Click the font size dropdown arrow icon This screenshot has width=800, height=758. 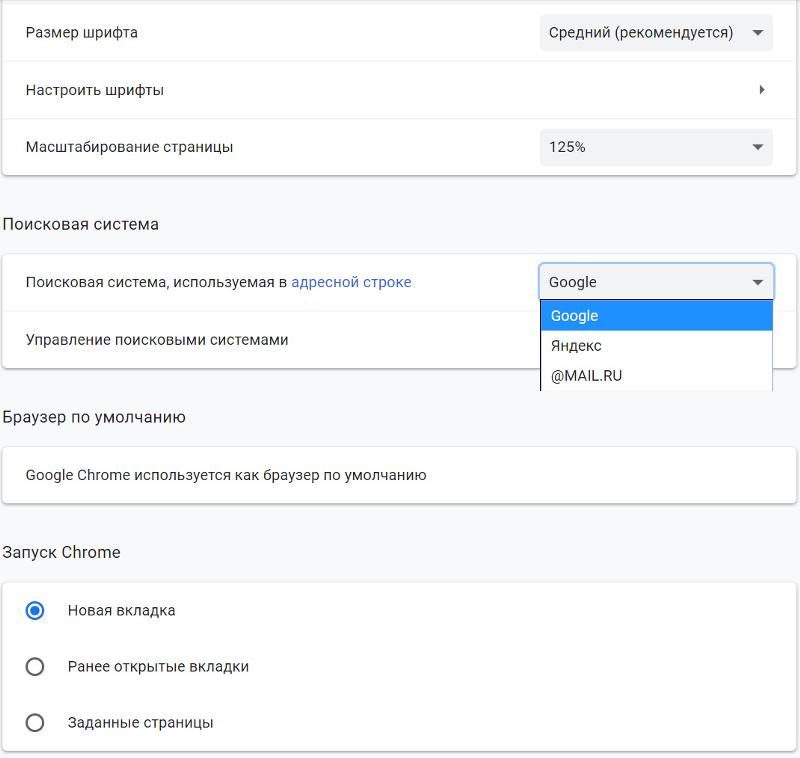click(x=758, y=33)
